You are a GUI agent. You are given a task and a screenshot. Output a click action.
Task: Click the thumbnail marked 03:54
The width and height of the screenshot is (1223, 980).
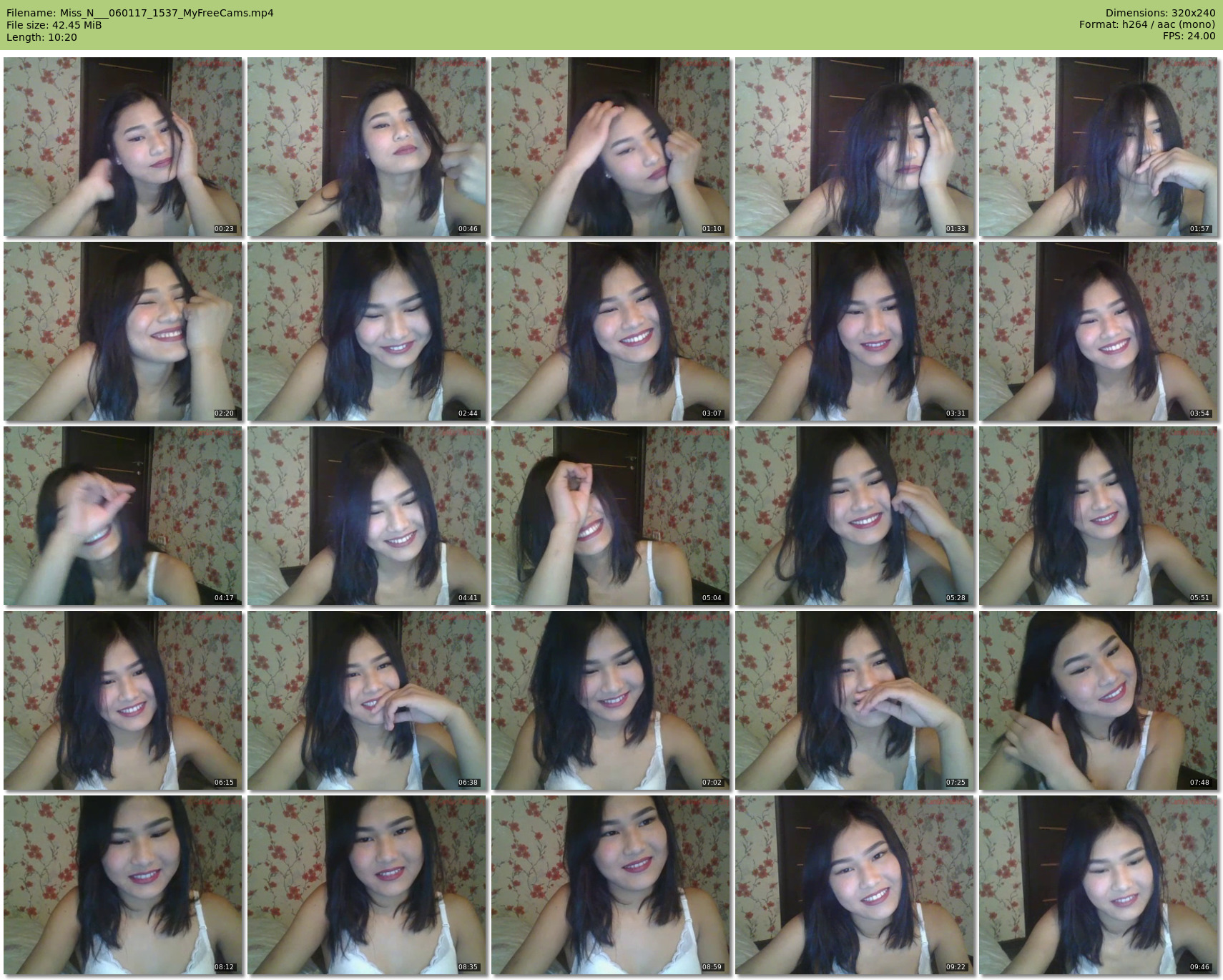1099,331
